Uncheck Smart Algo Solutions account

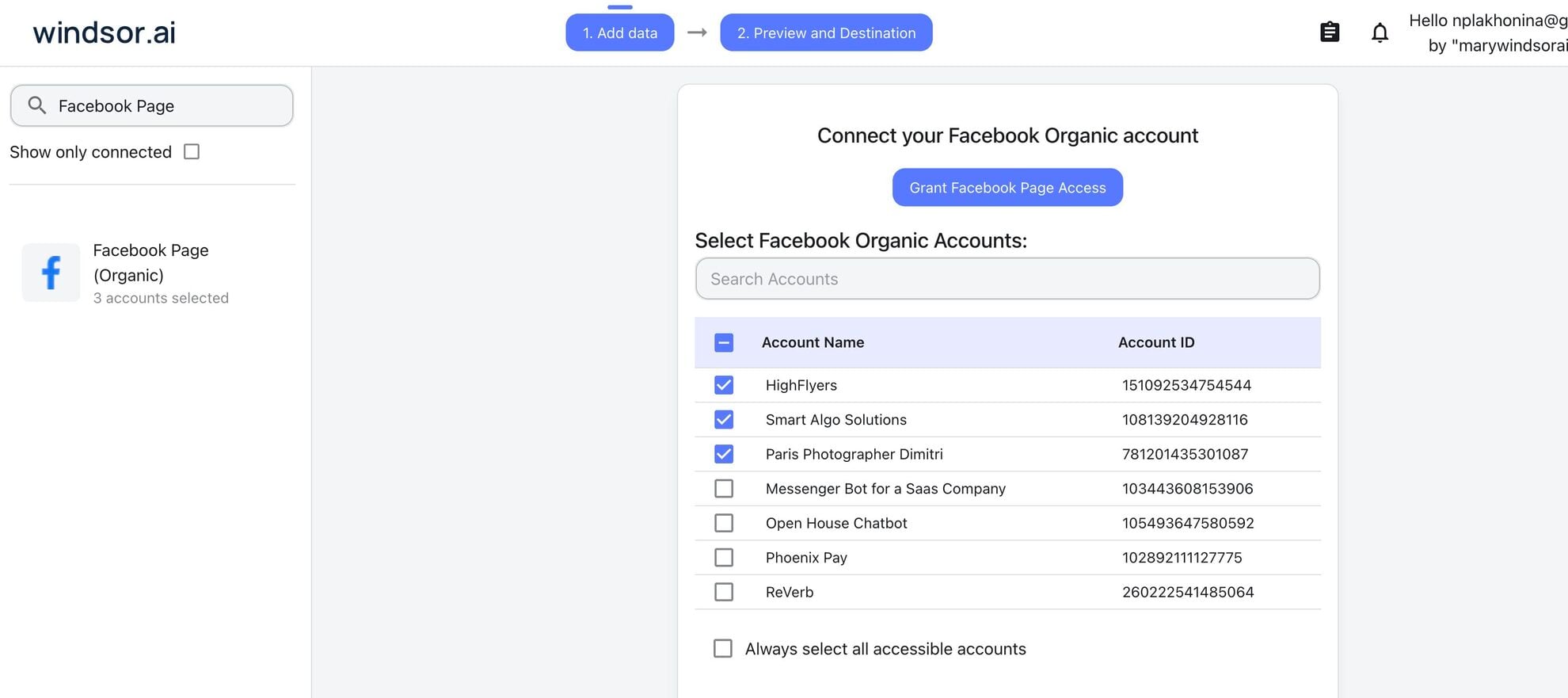coord(724,419)
